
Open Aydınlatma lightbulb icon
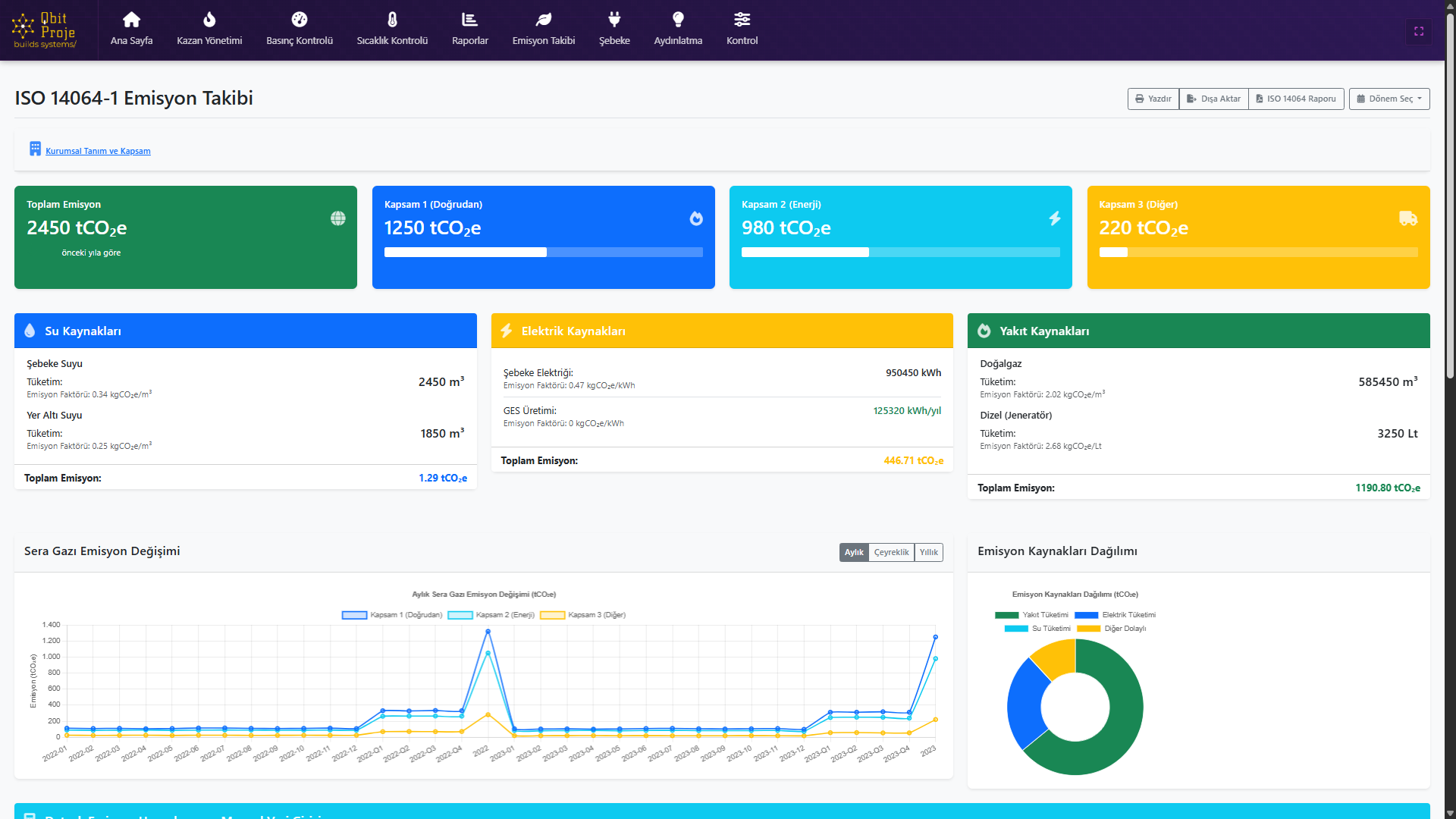pos(678,20)
